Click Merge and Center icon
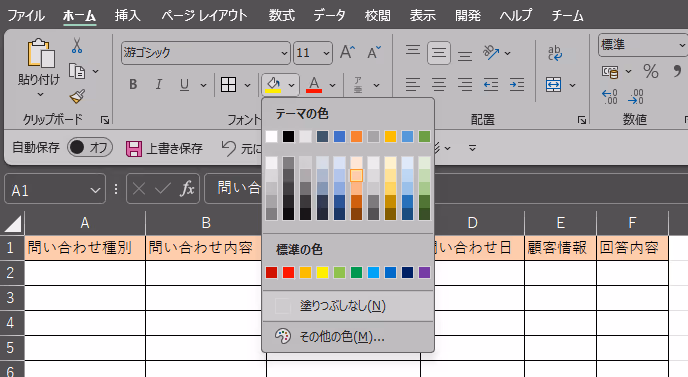 [x=553, y=84]
